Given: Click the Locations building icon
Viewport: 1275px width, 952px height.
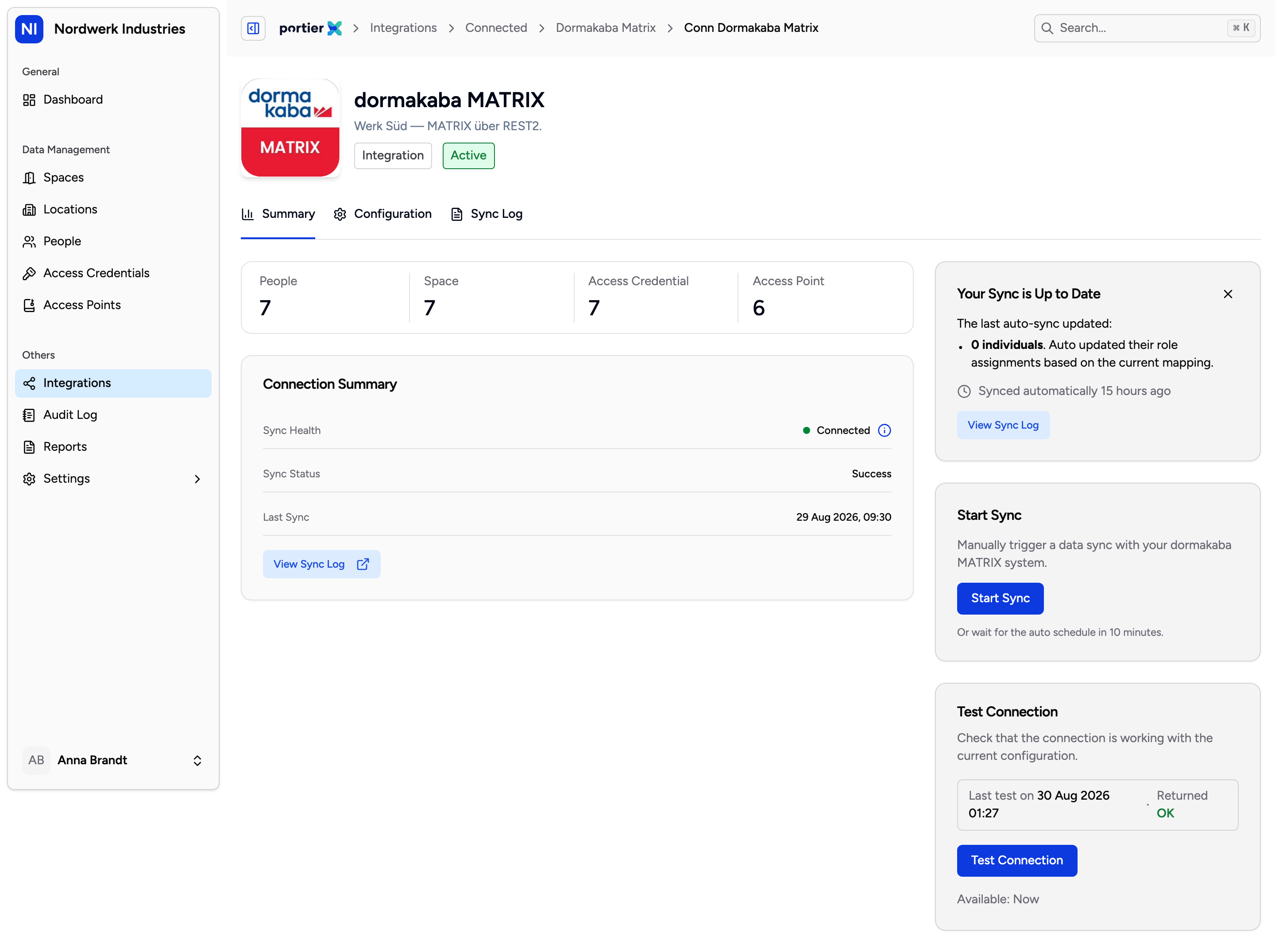Looking at the screenshot, I should [29, 210].
